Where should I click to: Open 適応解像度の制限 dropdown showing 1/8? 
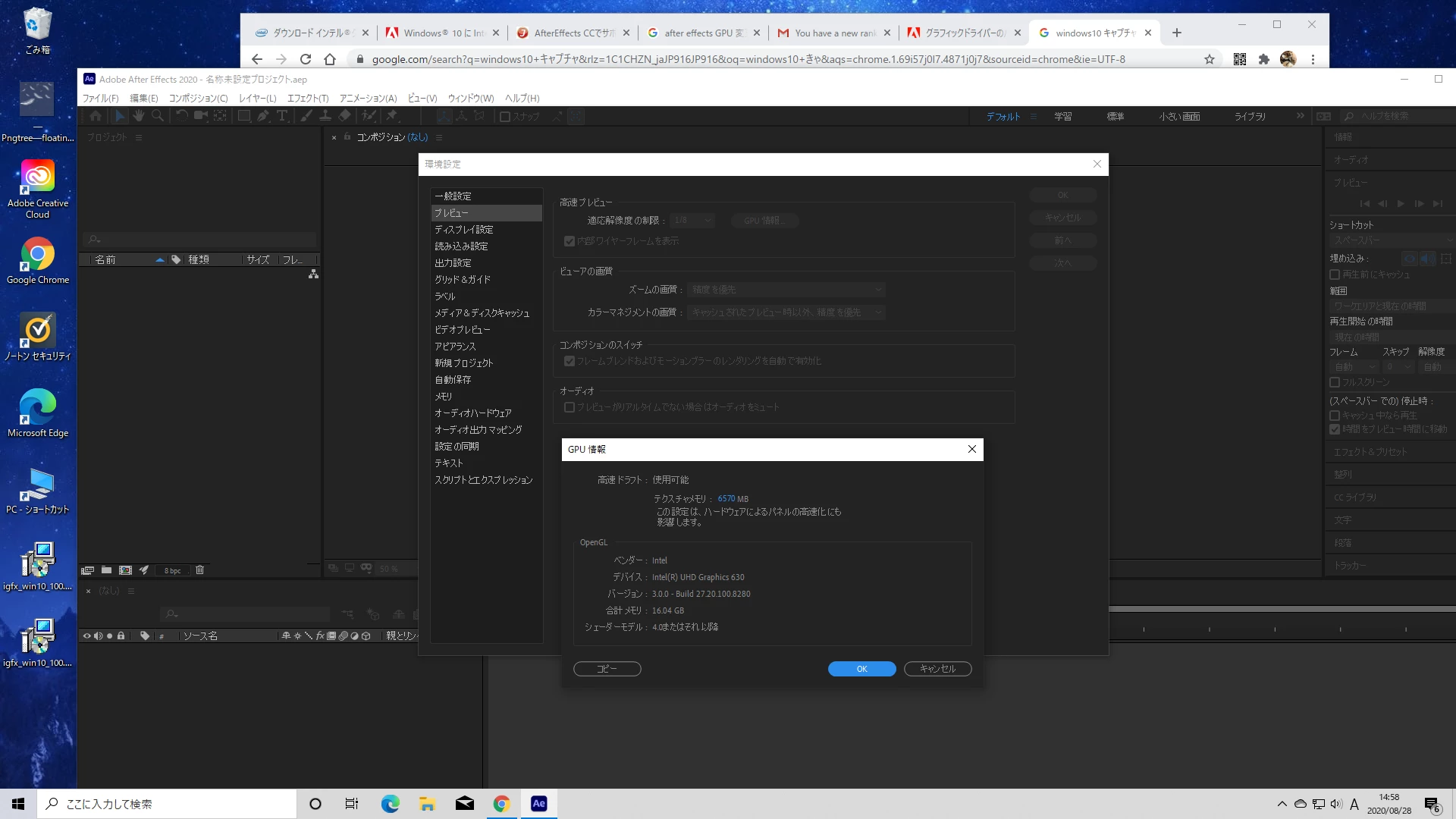692,221
